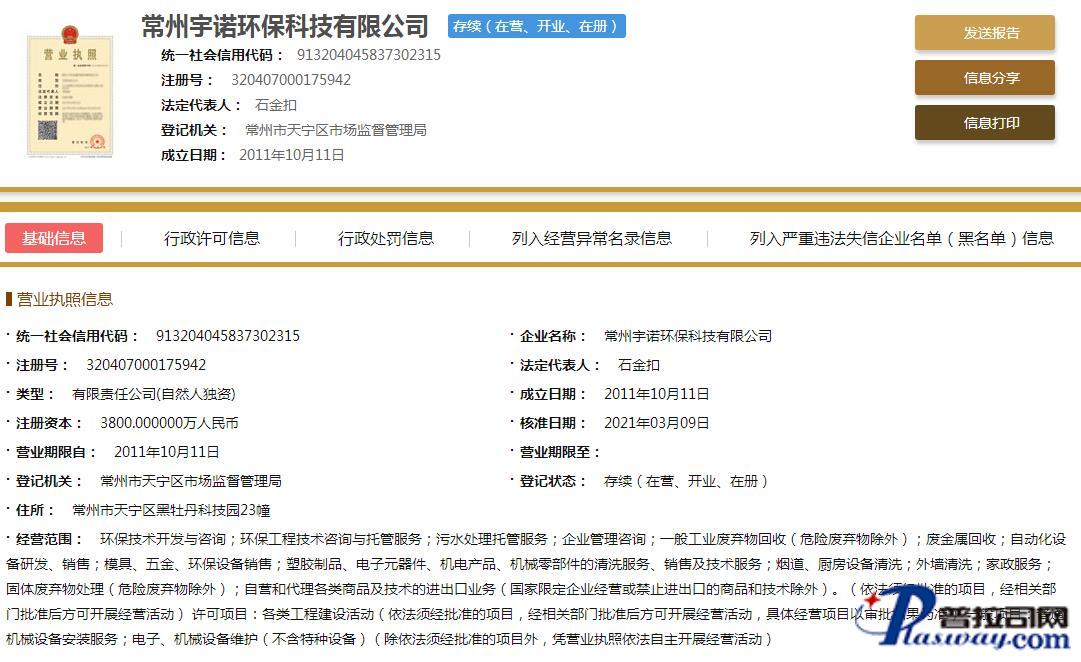Open the 列入严重违法失信企业名单（黑名单）信息 tab
Image resolution: width=1081 pixels, height=662 pixels.
[x=901, y=238]
